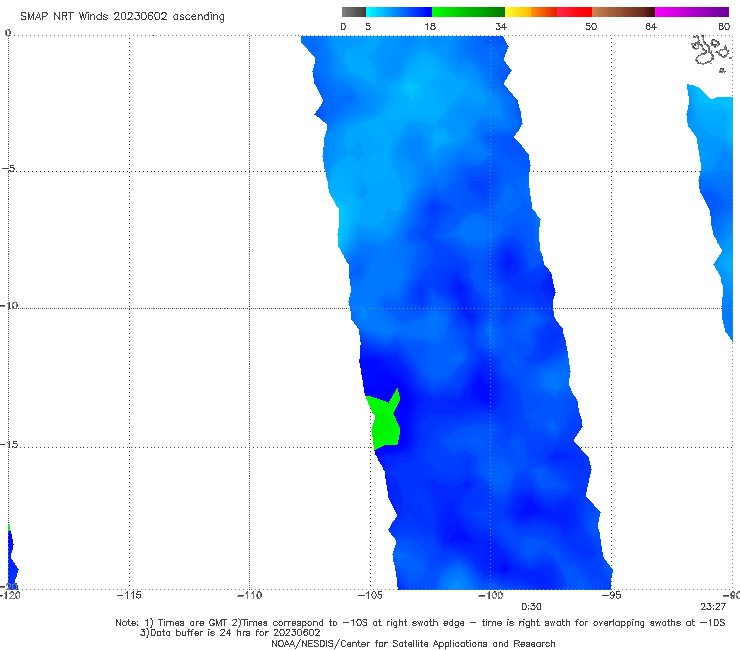The image size is (740, 650).
Task: Click the latitude axis label '-10'
Action: pyautogui.click(x=9, y=305)
